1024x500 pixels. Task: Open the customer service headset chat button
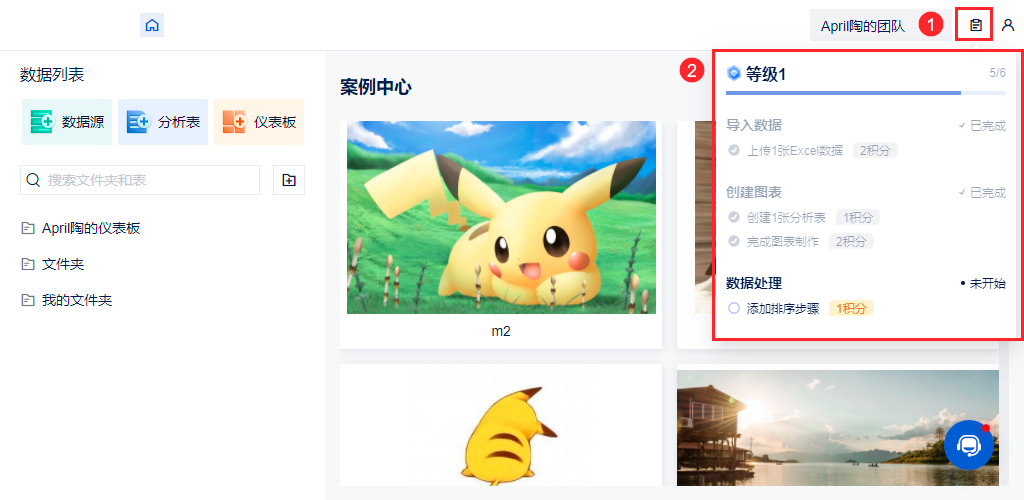coord(968,446)
